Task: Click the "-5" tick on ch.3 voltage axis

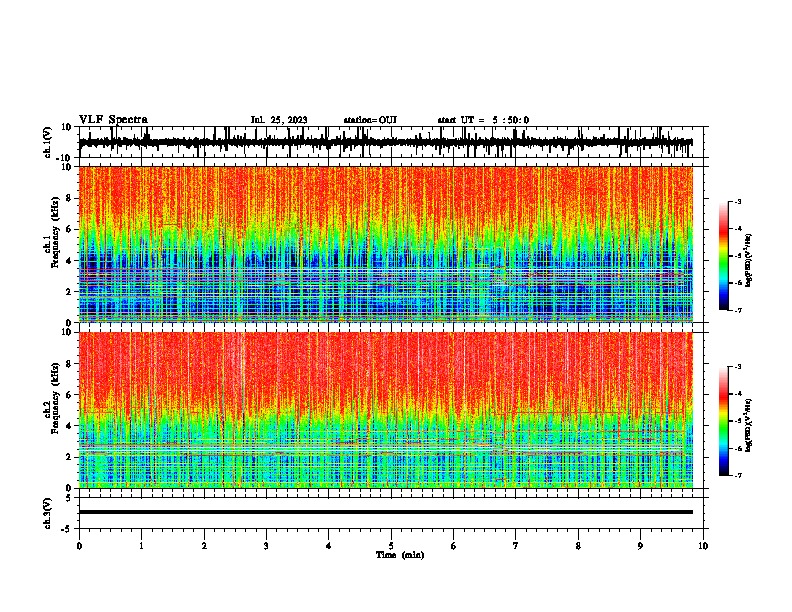Action: (x=68, y=529)
